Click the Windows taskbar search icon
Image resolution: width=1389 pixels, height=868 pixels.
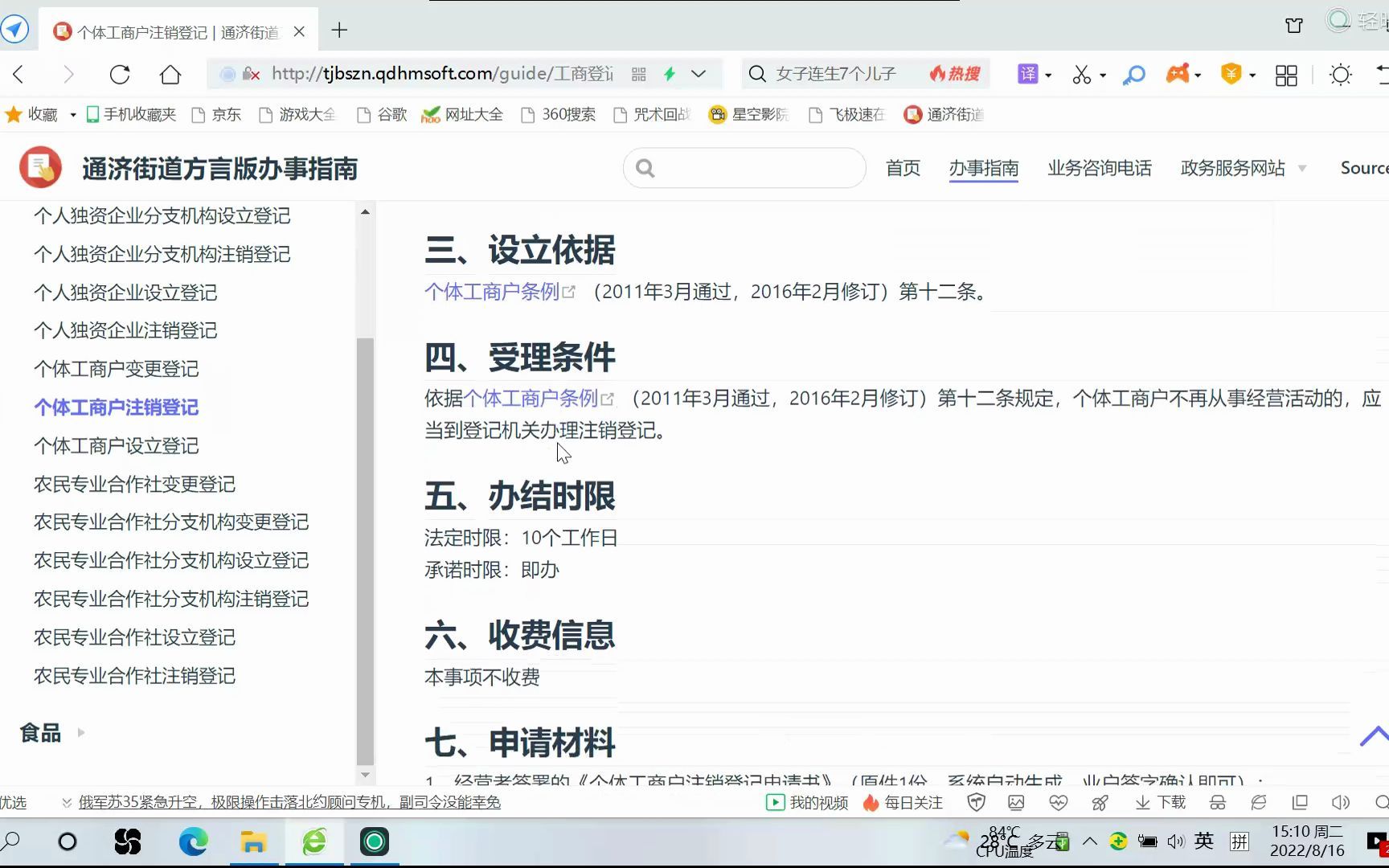point(10,841)
